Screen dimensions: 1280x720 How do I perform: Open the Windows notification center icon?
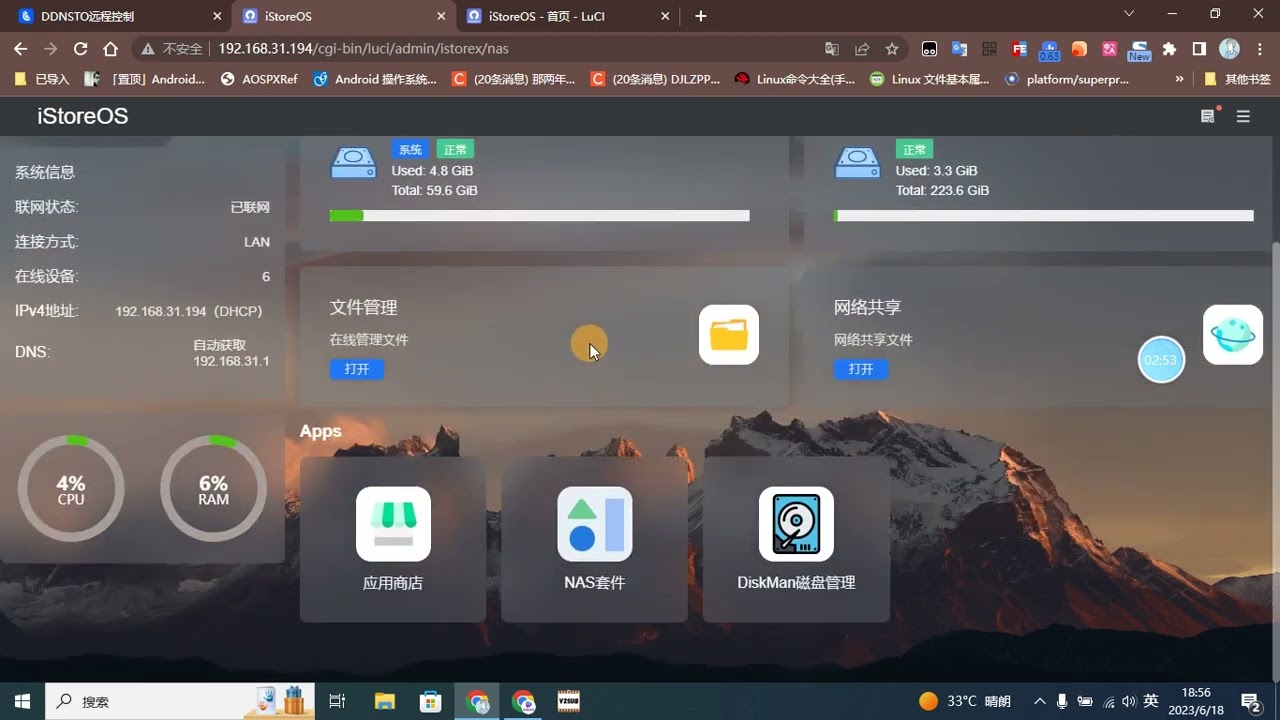(1250, 701)
